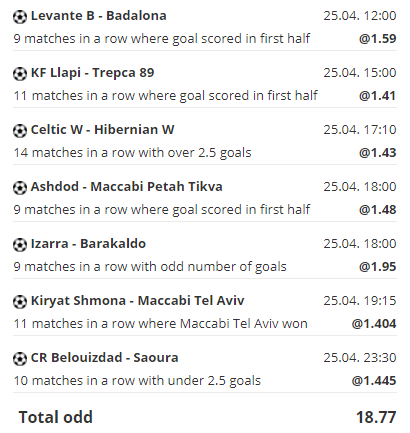
Task: Click the 14 matches over 2.5 goals streak
Action: coord(132,153)
